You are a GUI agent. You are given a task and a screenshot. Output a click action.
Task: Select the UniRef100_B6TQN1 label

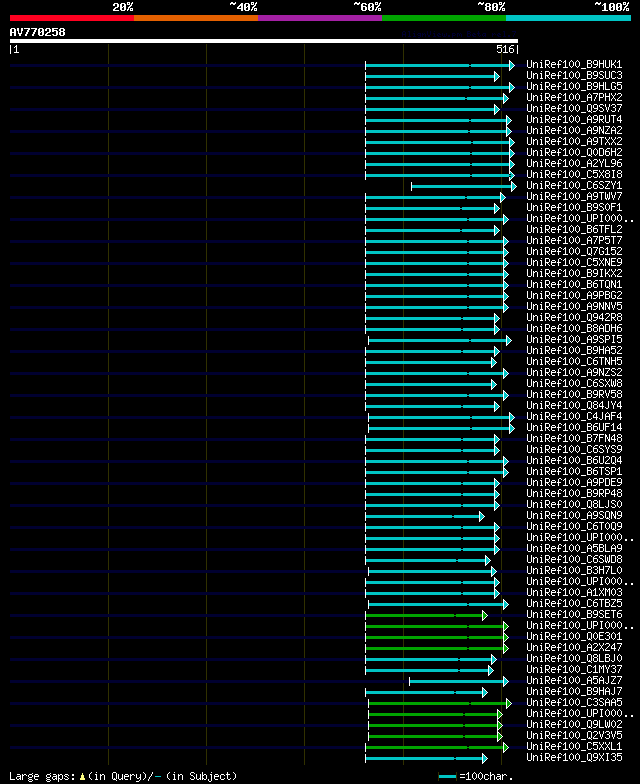tap(574, 284)
